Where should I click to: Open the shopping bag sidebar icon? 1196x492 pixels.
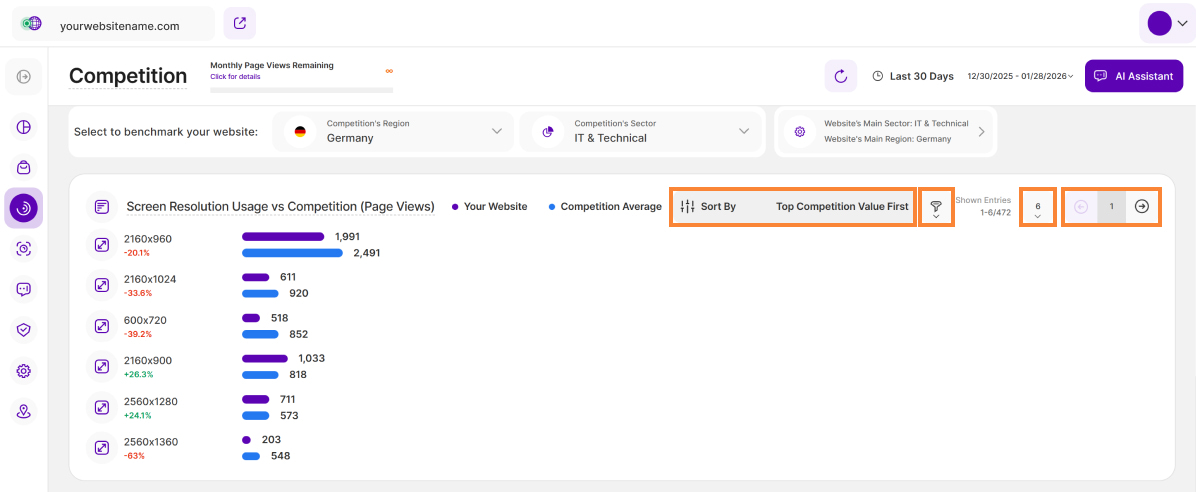click(x=24, y=167)
